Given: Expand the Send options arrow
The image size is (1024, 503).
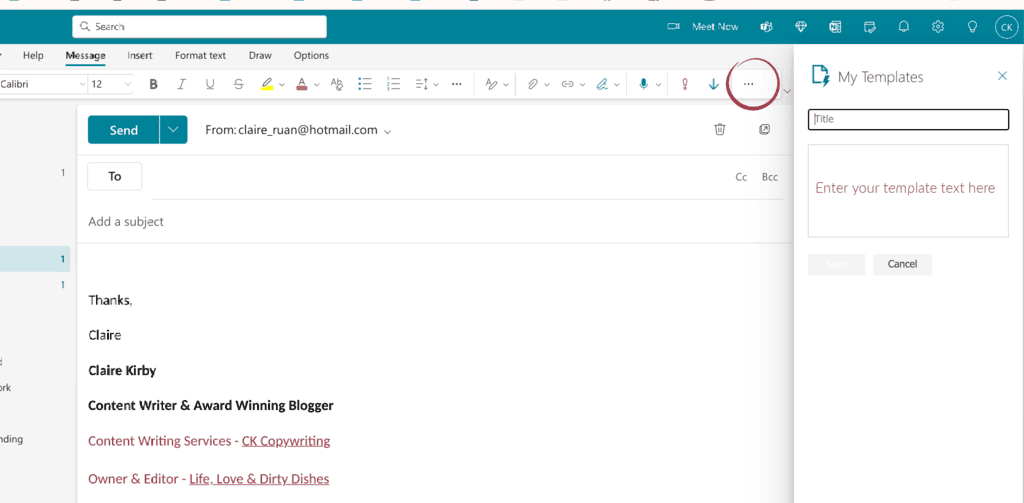Looking at the screenshot, I should tap(173, 129).
